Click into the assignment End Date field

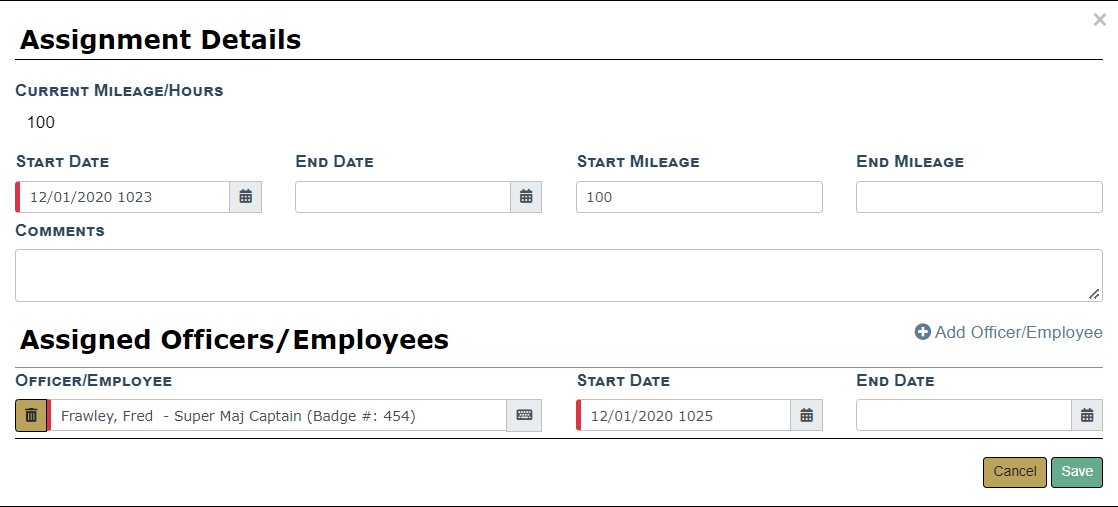tap(403, 197)
